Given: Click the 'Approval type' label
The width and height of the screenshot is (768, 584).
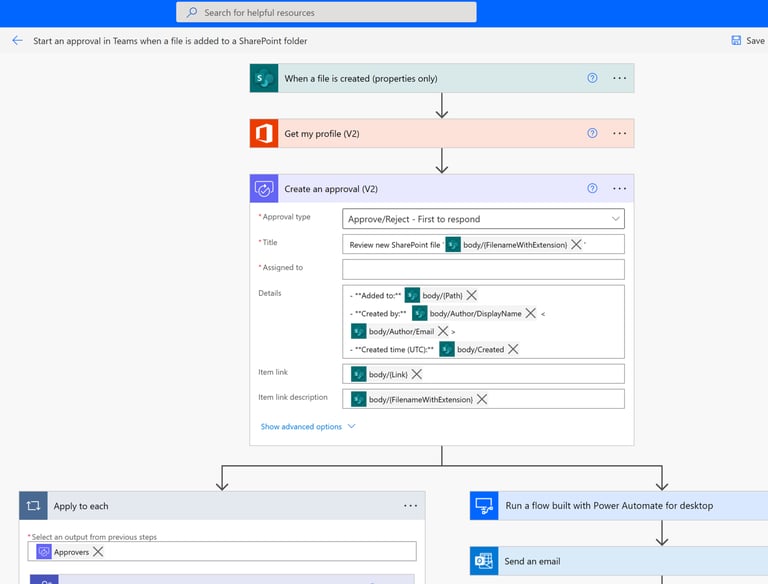Looking at the screenshot, I should pos(286,217).
